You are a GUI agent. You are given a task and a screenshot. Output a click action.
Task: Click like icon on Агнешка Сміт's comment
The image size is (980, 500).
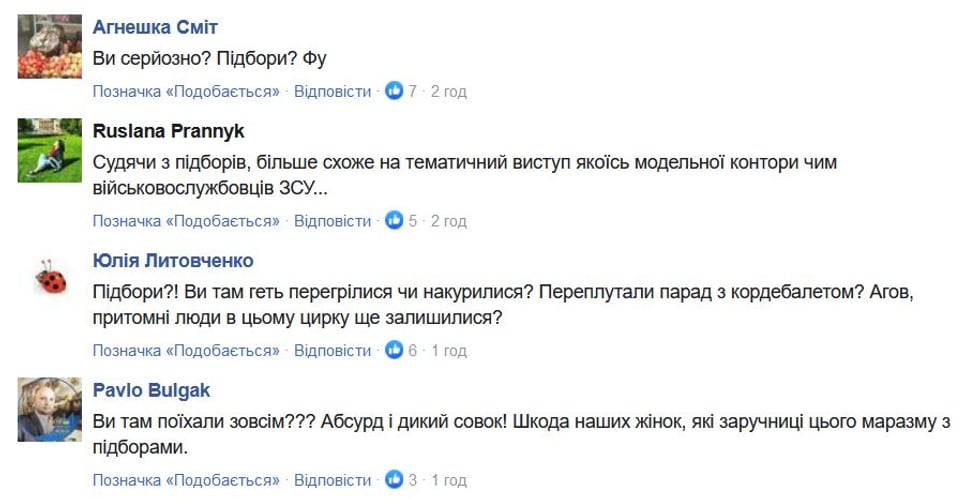tap(394, 91)
